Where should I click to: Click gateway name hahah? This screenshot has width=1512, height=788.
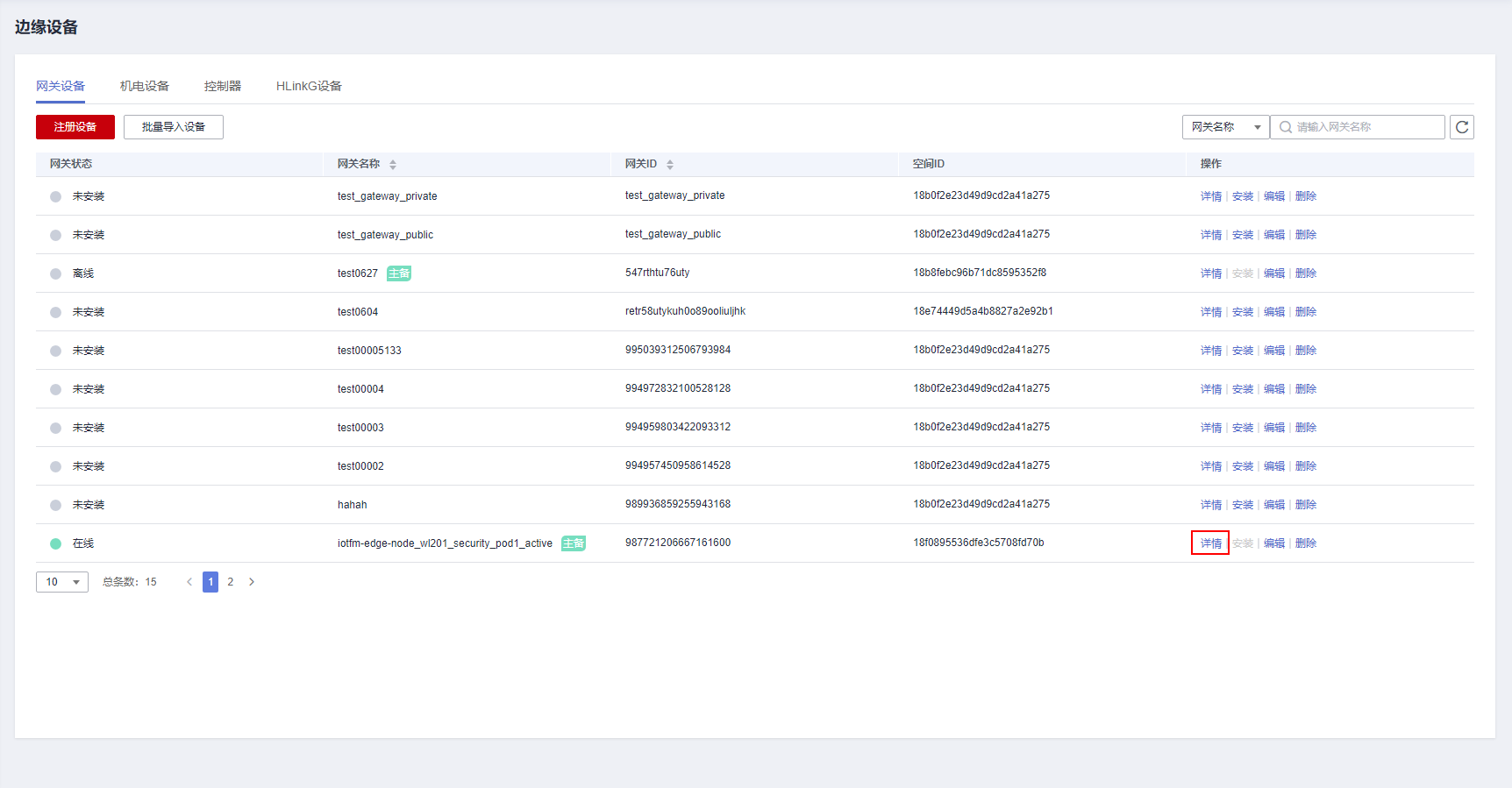pos(353,505)
